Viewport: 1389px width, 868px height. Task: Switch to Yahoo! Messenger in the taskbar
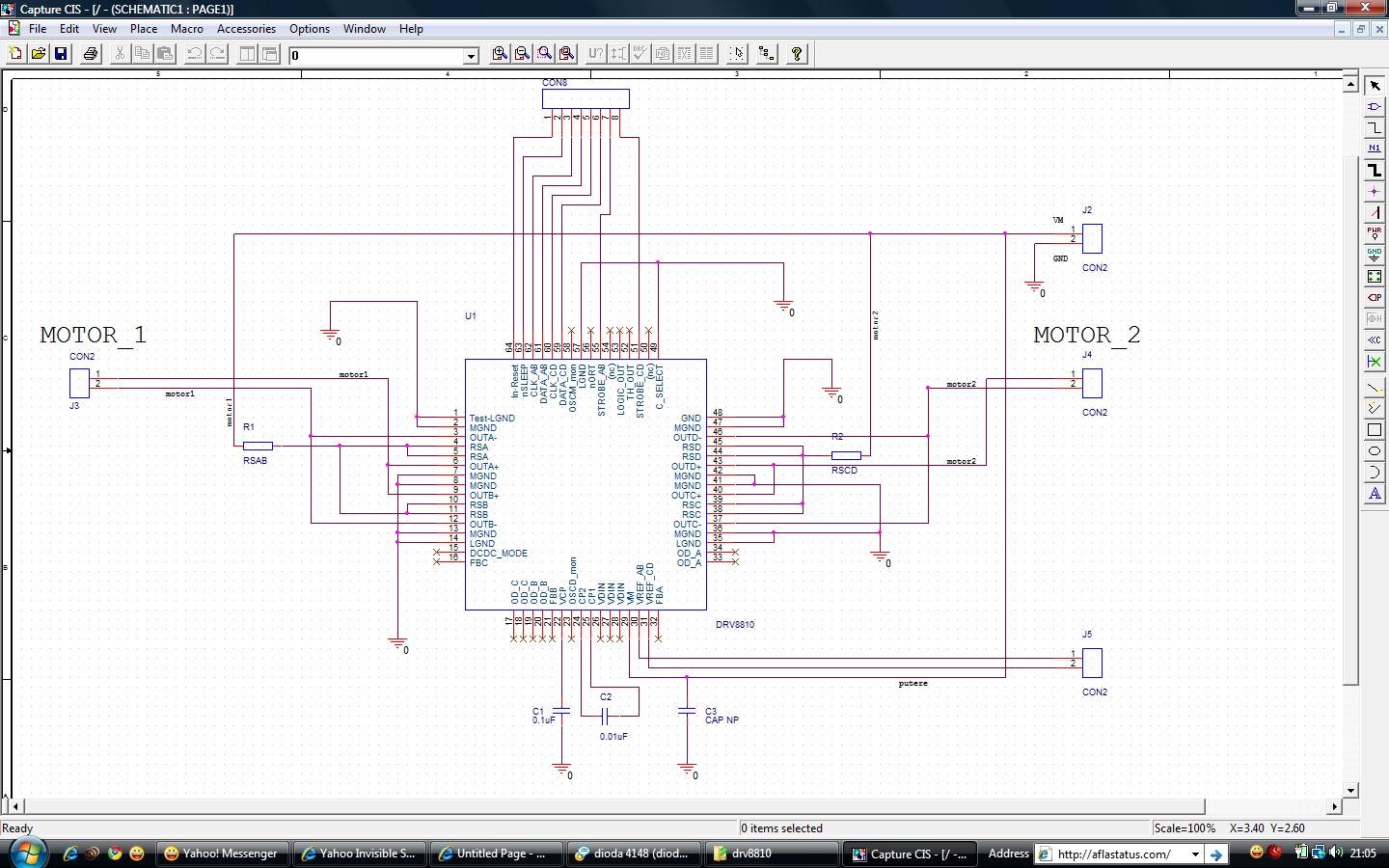click(x=222, y=854)
